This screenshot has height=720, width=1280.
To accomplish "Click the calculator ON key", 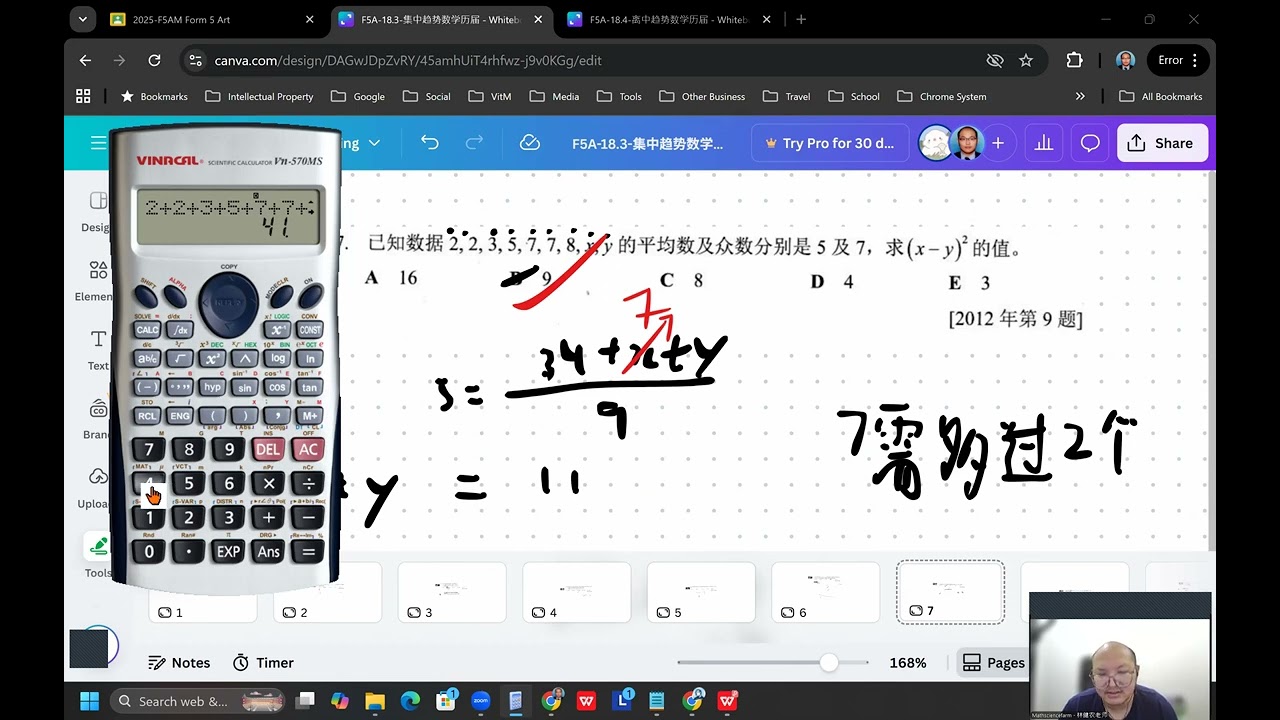I will click(310, 296).
